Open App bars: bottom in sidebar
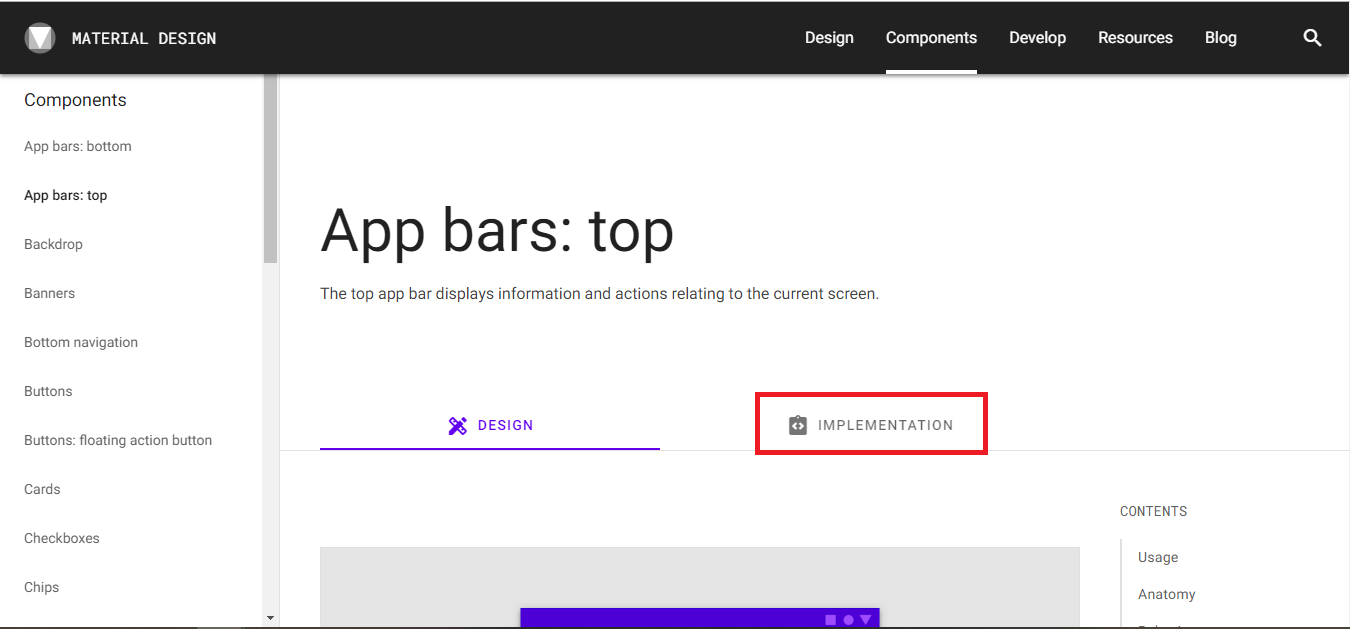The width and height of the screenshot is (1351, 629). click(x=78, y=146)
